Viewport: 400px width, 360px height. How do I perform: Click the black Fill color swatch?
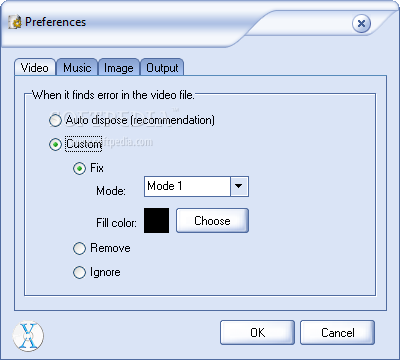156,221
